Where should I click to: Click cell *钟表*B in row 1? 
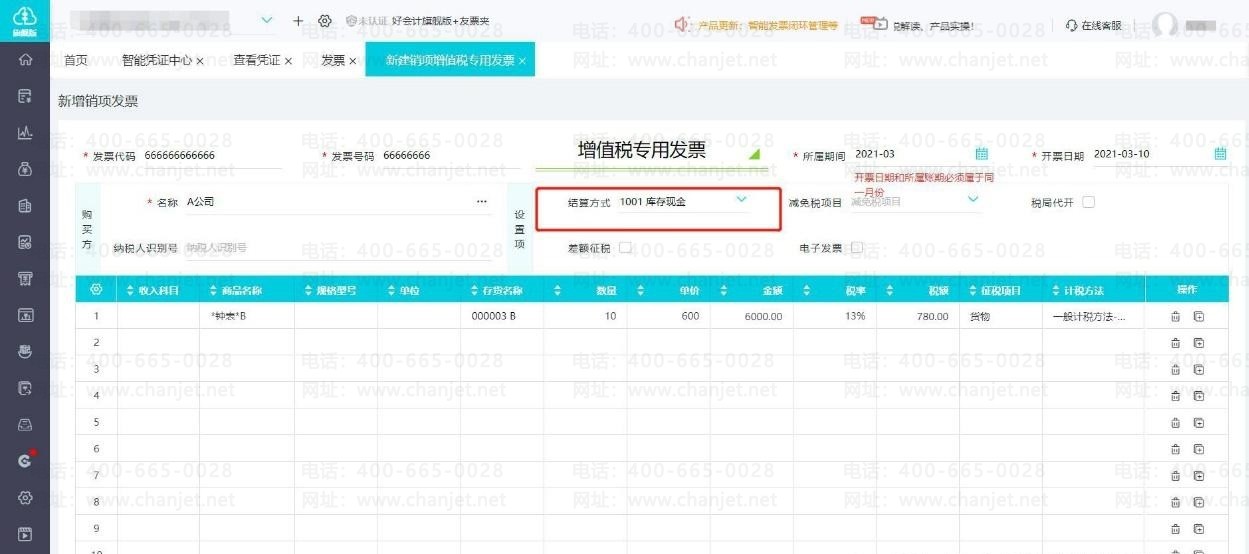[x=247, y=317]
